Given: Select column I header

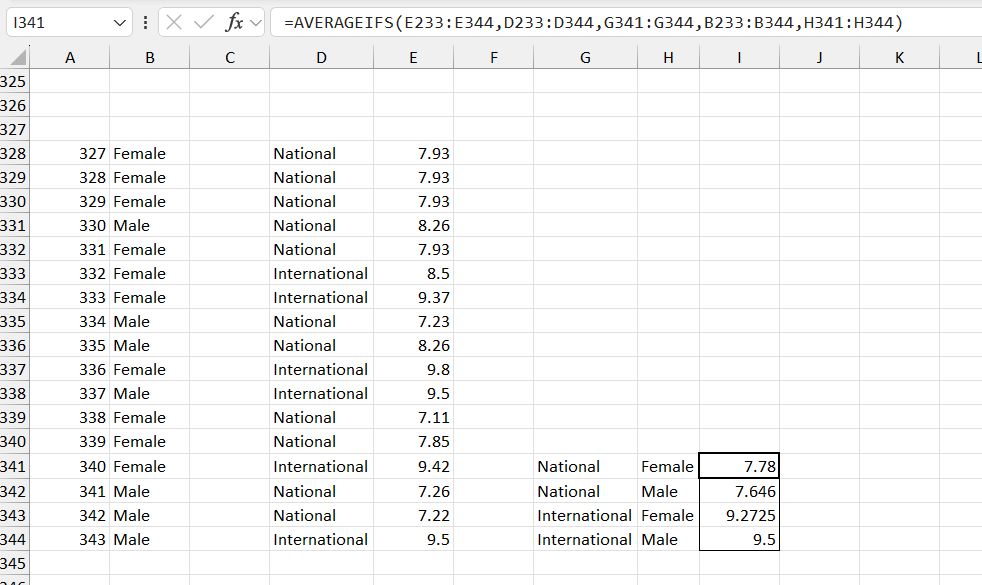Looking at the screenshot, I should (740, 58).
